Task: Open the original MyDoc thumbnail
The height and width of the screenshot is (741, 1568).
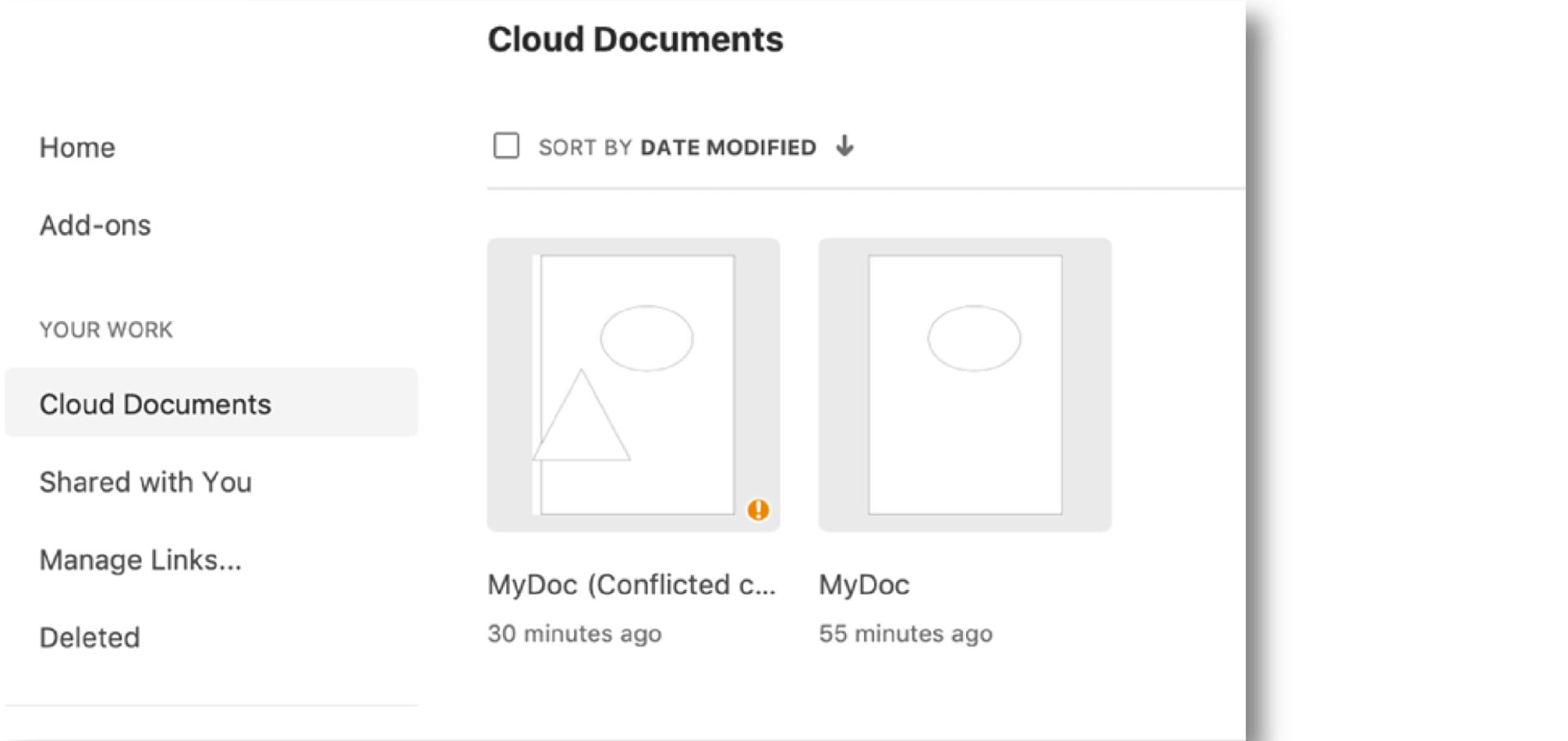Action: click(964, 385)
